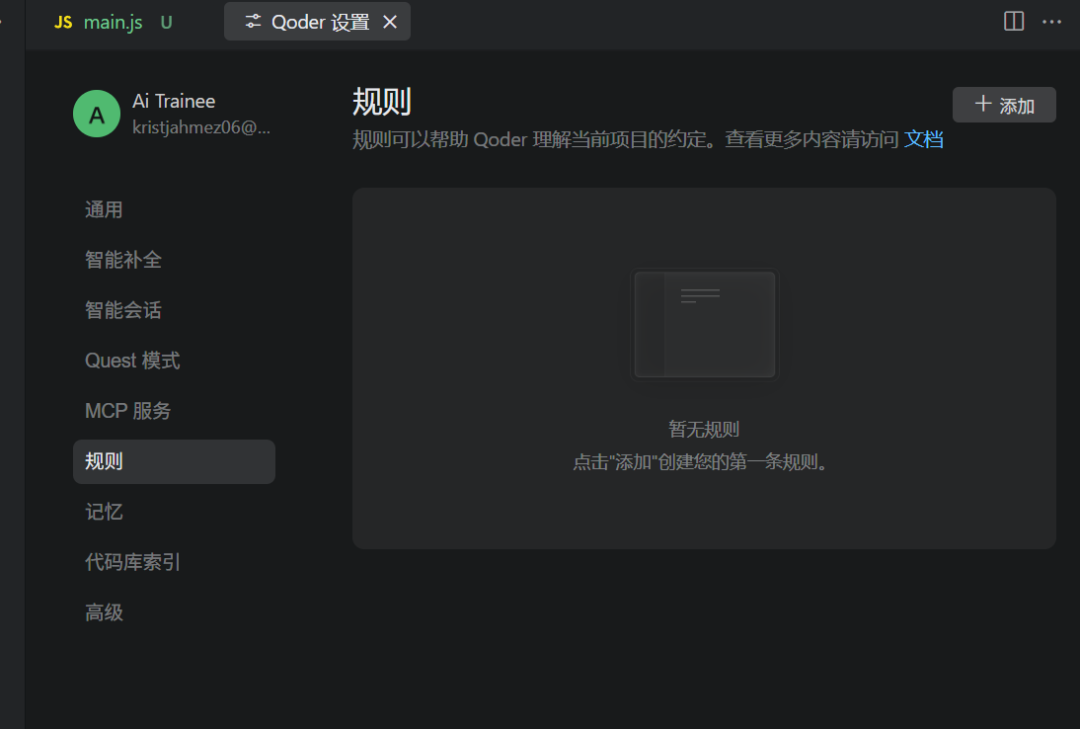Select the Qoder 设置 tab
1080x729 pixels.
pos(317,22)
